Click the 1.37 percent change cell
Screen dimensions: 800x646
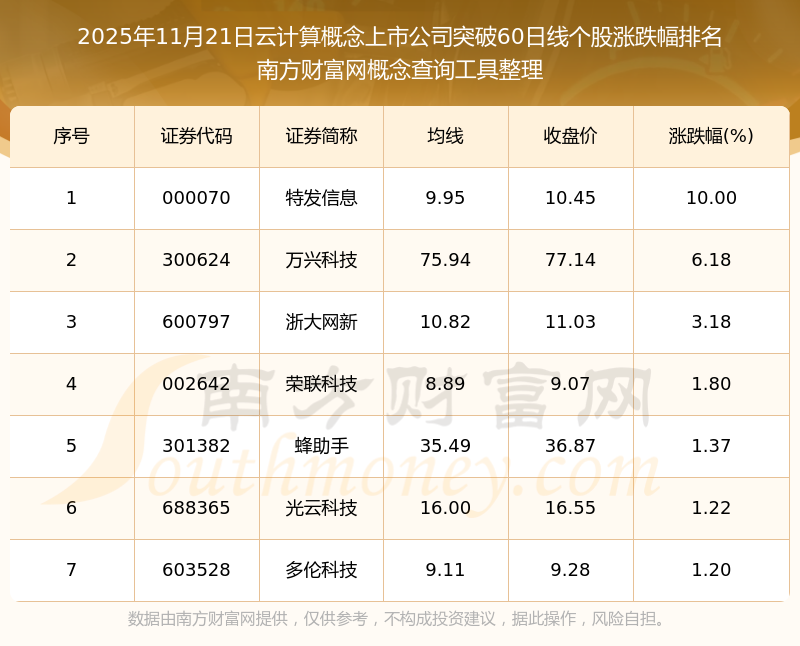pyautogui.click(x=711, y=446)
